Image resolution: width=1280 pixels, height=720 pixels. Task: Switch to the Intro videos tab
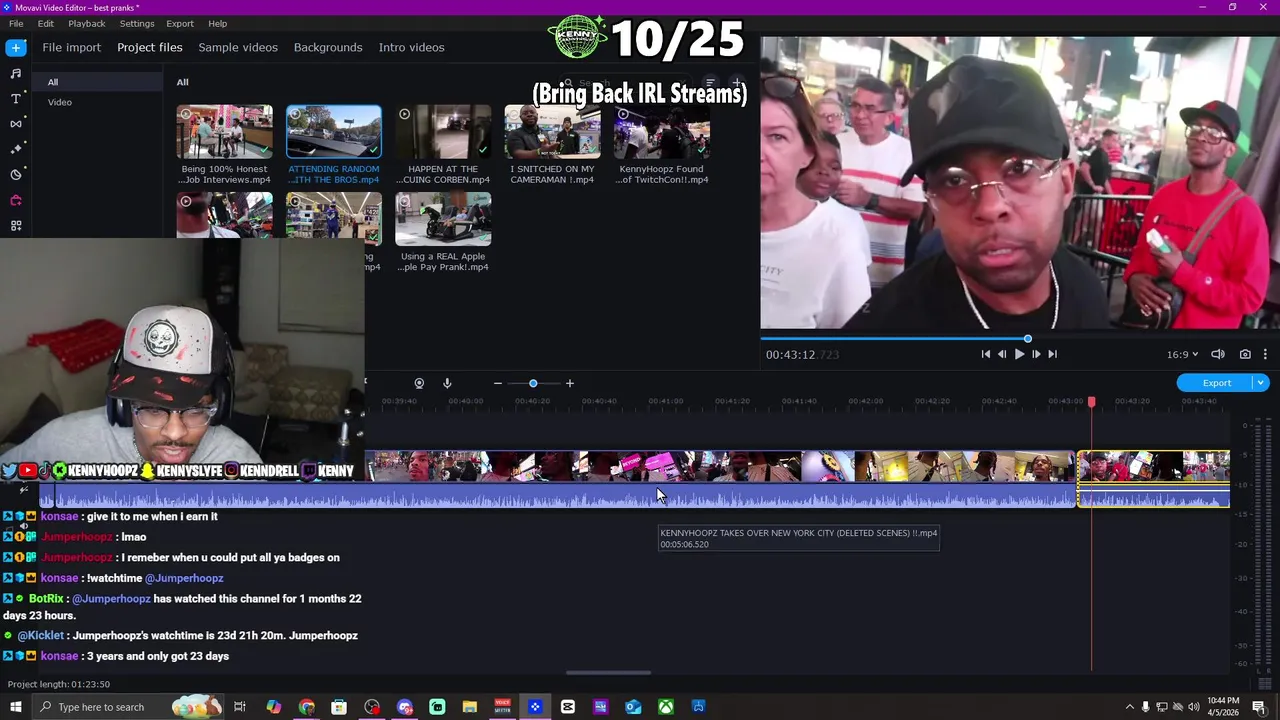tap(411, 47)
